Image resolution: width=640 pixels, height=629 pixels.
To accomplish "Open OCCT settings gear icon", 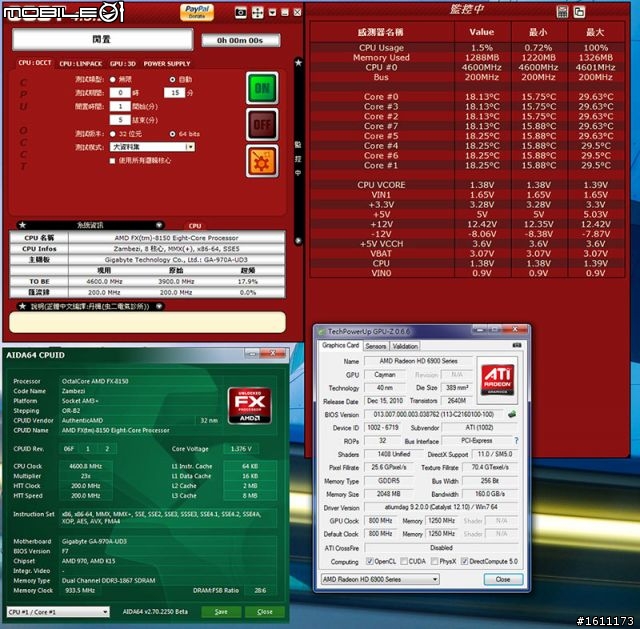I will (x=262, y=161).
